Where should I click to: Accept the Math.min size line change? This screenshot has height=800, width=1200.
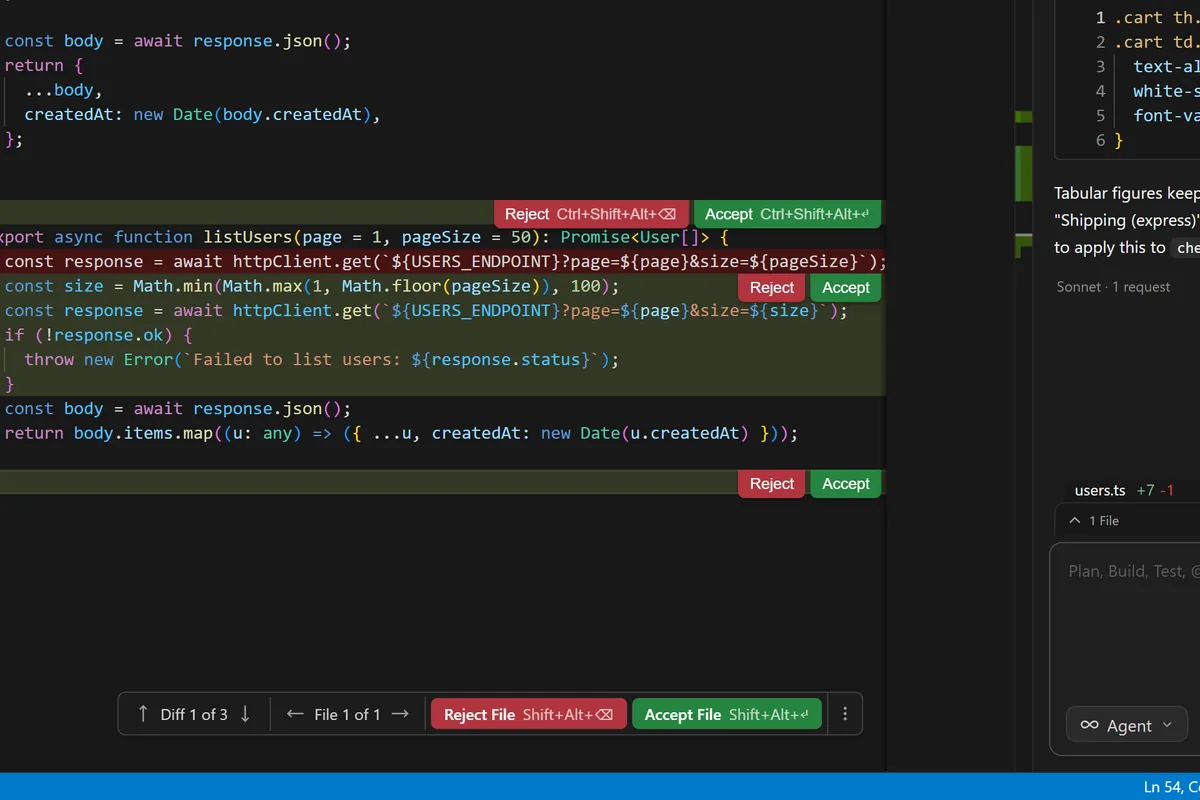pos(846,288)
